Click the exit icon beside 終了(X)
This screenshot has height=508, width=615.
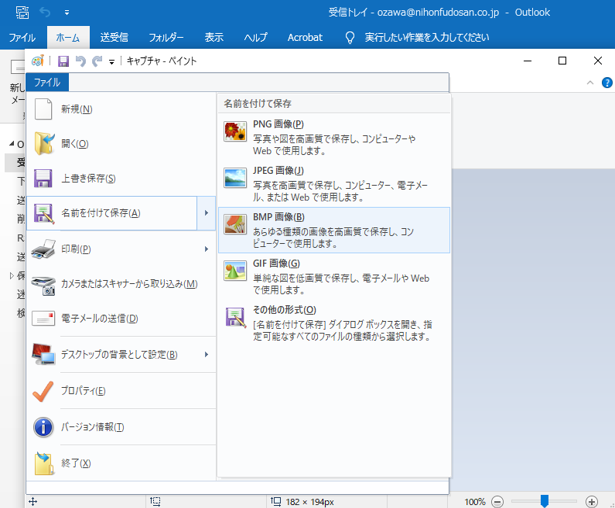click(x=44, y=463)
